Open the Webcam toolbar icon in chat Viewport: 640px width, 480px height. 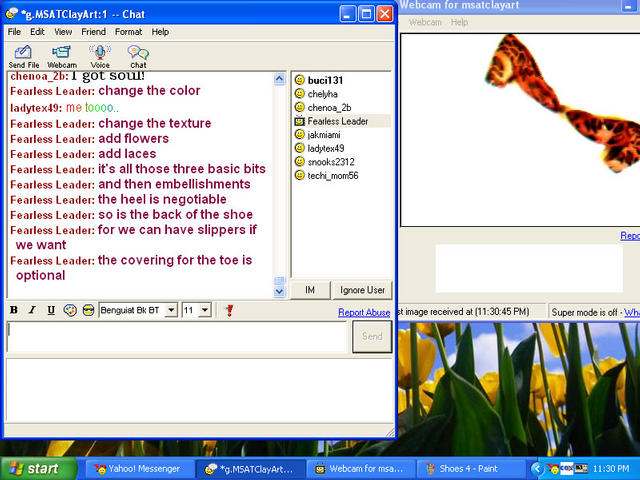click(x=62, y=56)
